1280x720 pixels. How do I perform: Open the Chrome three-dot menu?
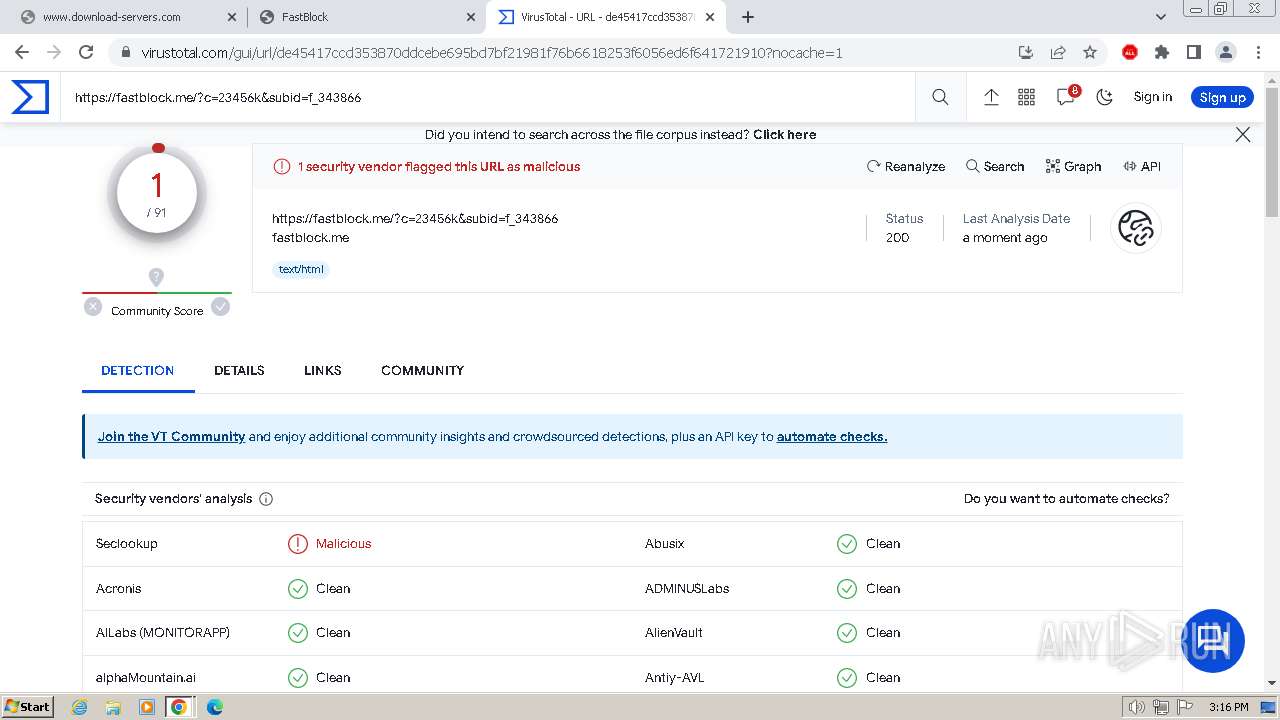coord(1256,52)
